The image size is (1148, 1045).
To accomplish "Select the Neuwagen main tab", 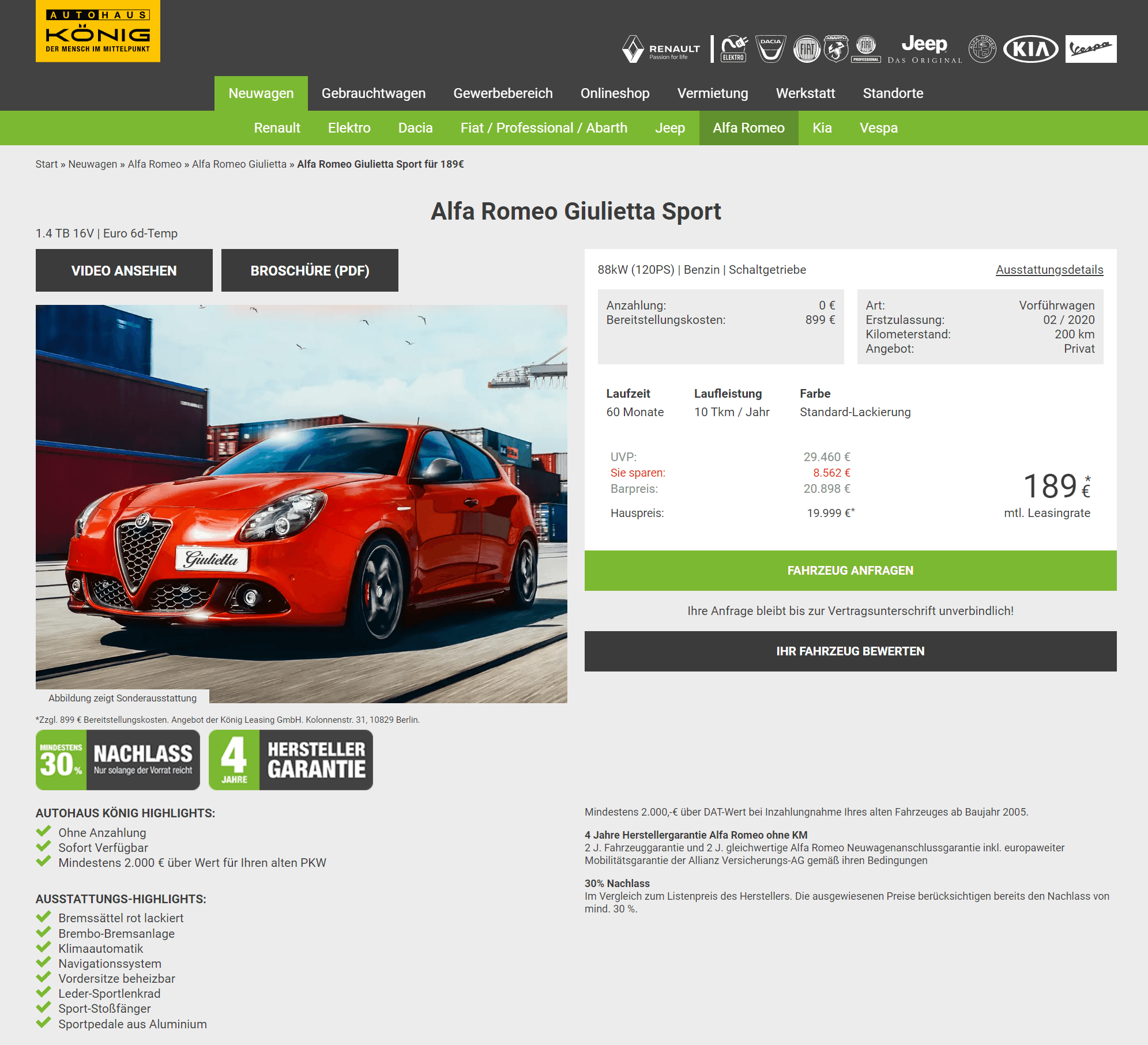I will pos(261,93).
